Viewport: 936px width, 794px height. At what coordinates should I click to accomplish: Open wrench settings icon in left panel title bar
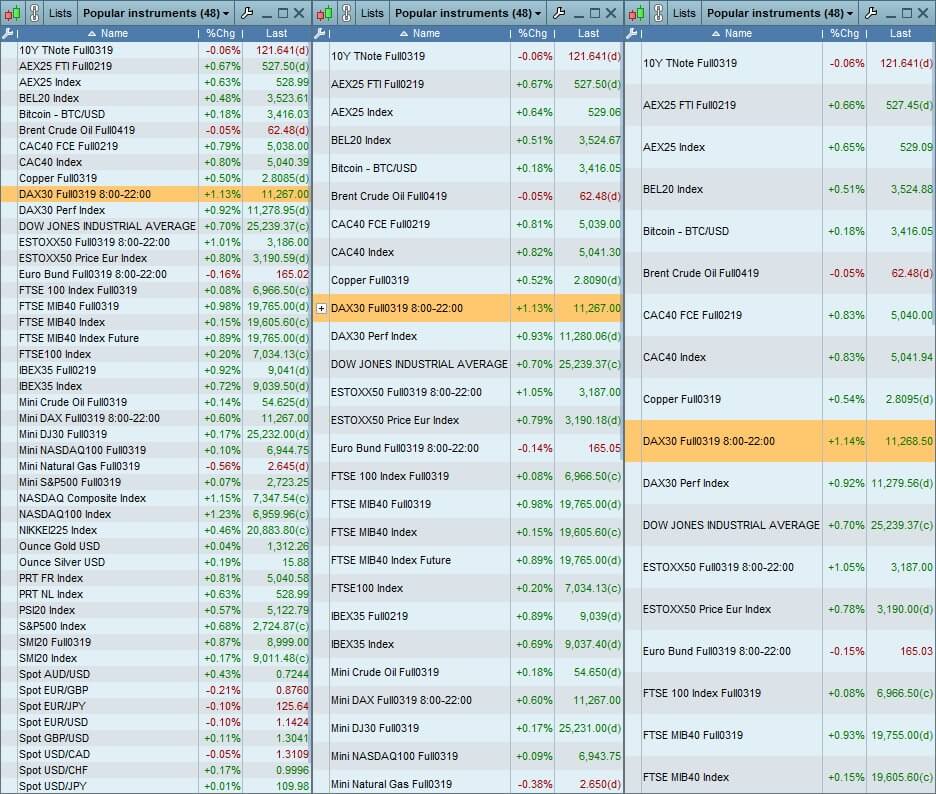coord(247,13)
